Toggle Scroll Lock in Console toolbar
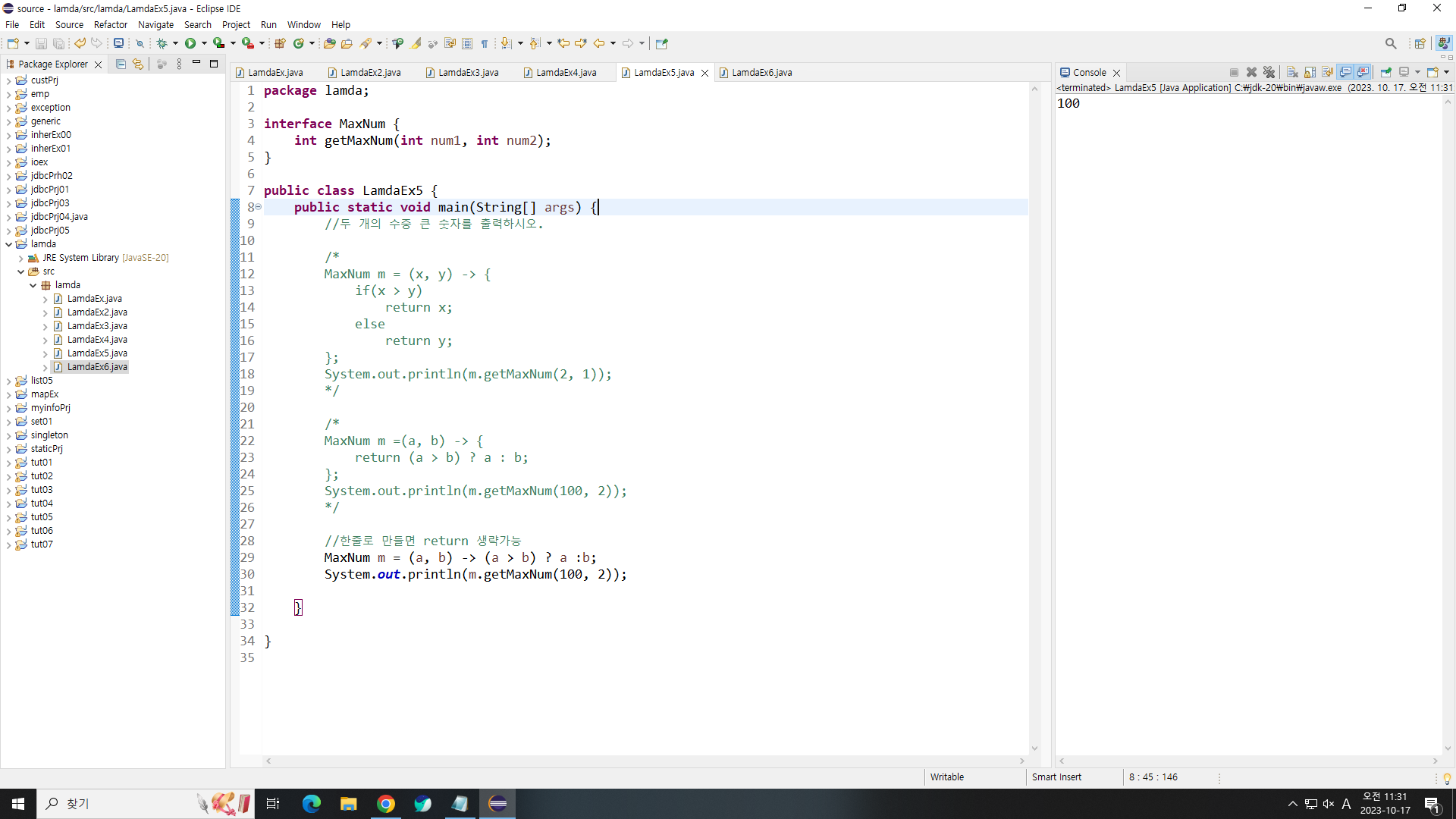This screenshot has width=1456, height=819. [1310, 72]
